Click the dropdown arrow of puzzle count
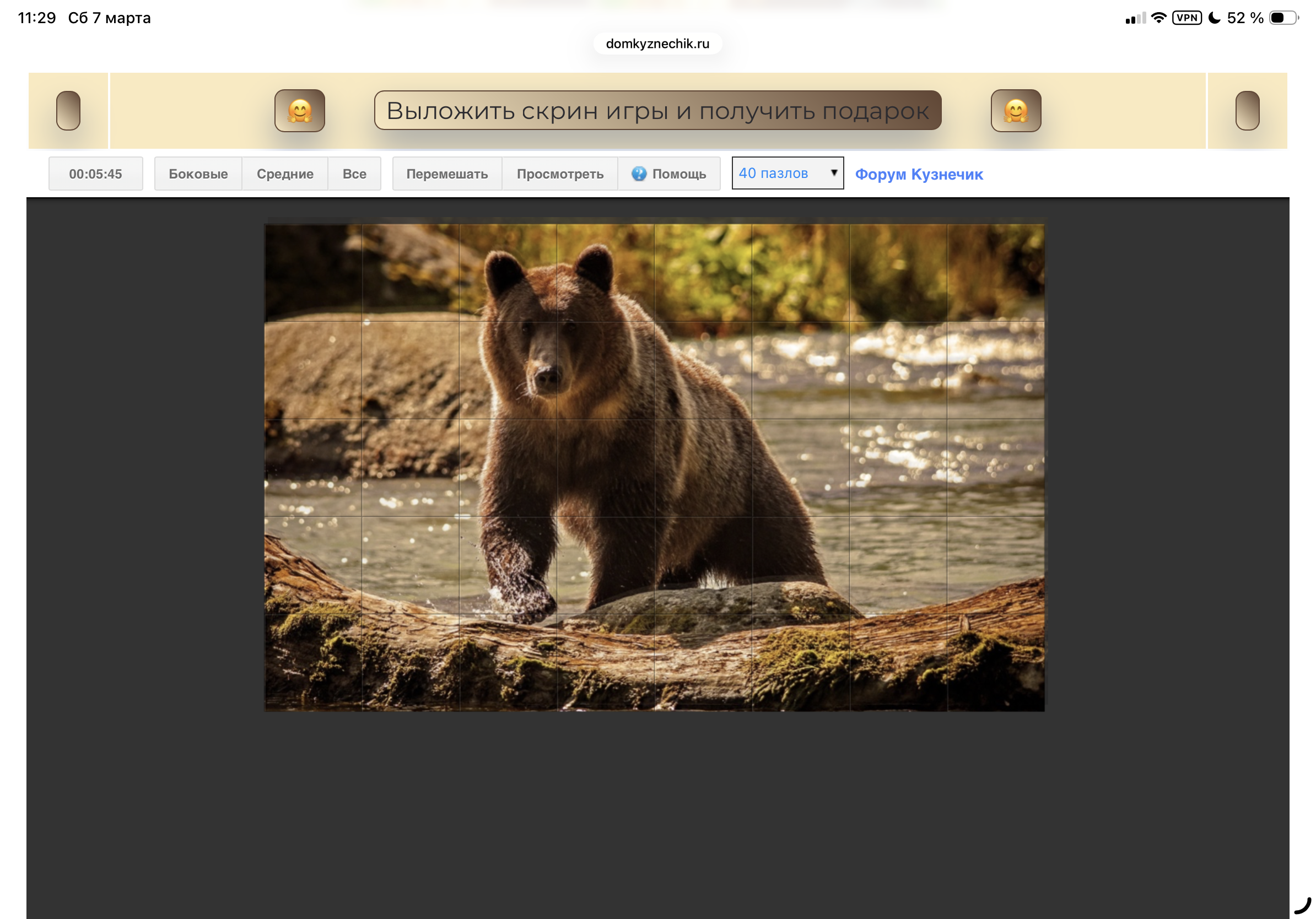Screen dimensions: 1316x919 (x=833, y=173)
